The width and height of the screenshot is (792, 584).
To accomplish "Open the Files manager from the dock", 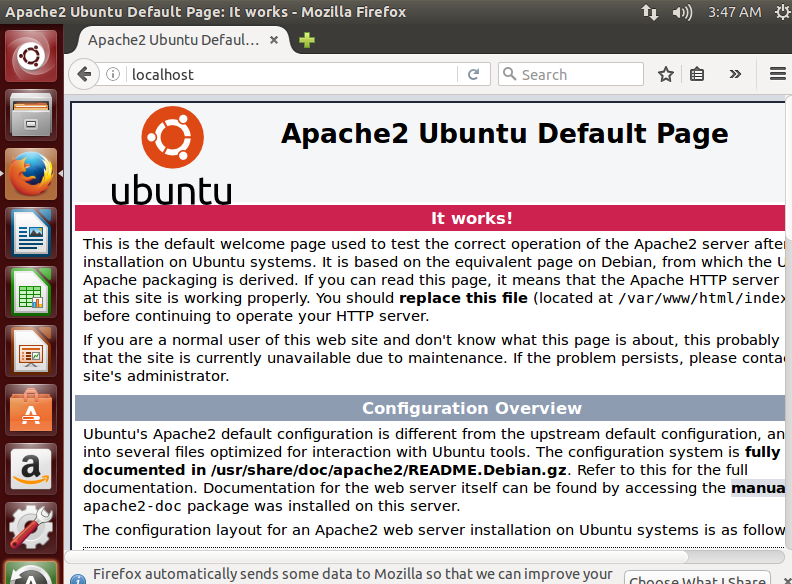I will (x=31, y=115).
